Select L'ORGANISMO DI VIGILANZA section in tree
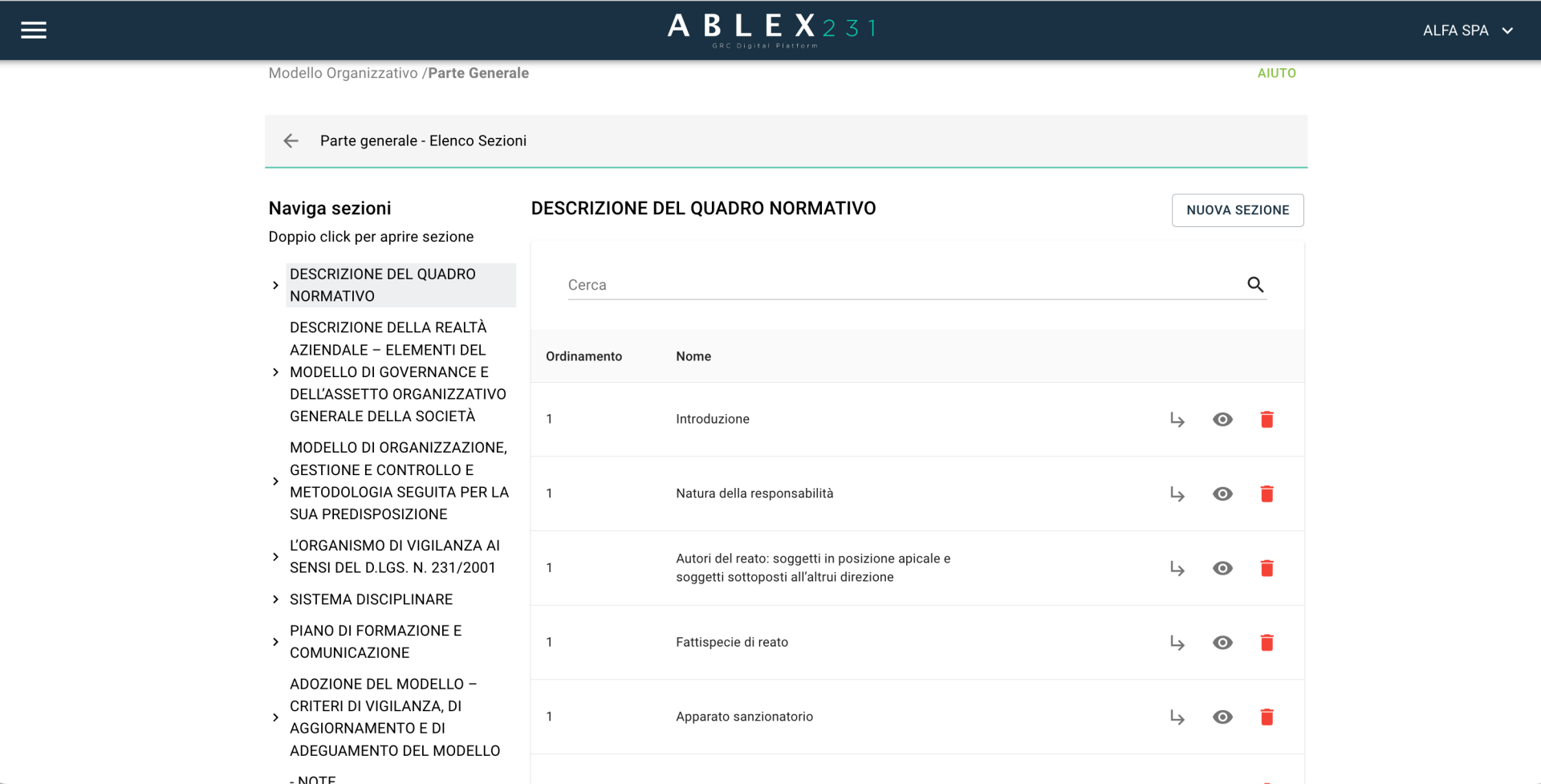The width and height of the screenshot is (1541, 784). click(393, 557)
